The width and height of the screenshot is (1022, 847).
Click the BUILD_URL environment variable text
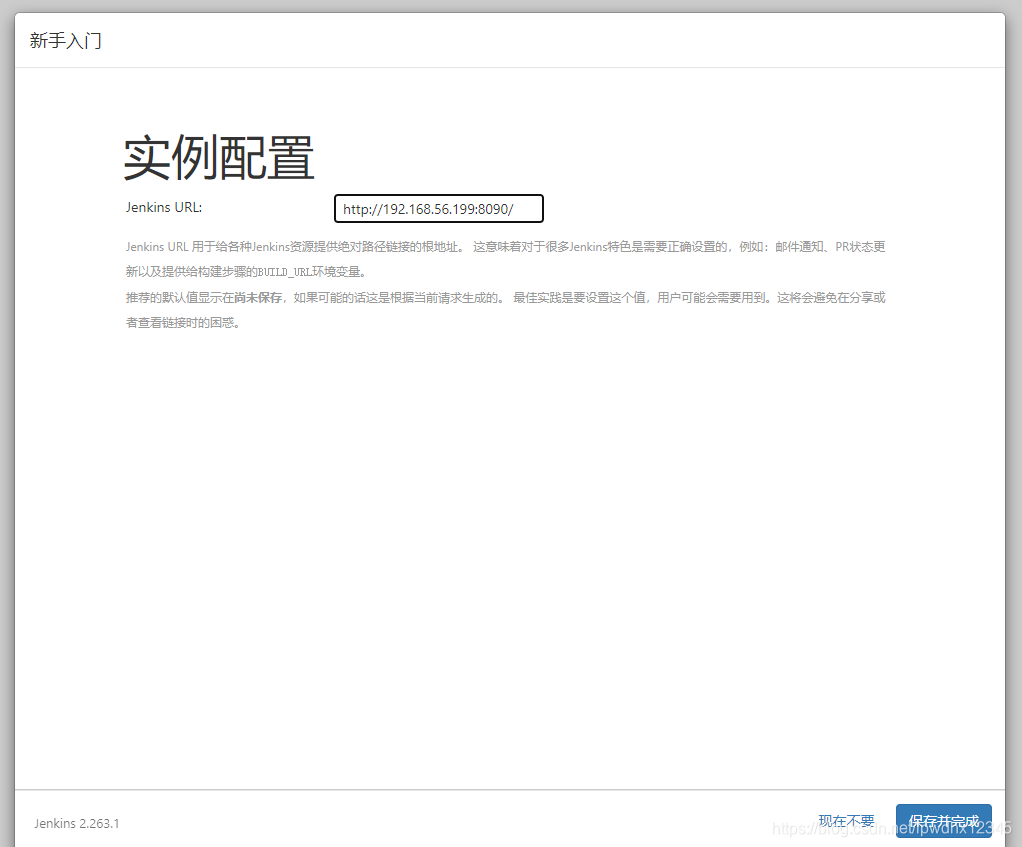tap(284, 272)
